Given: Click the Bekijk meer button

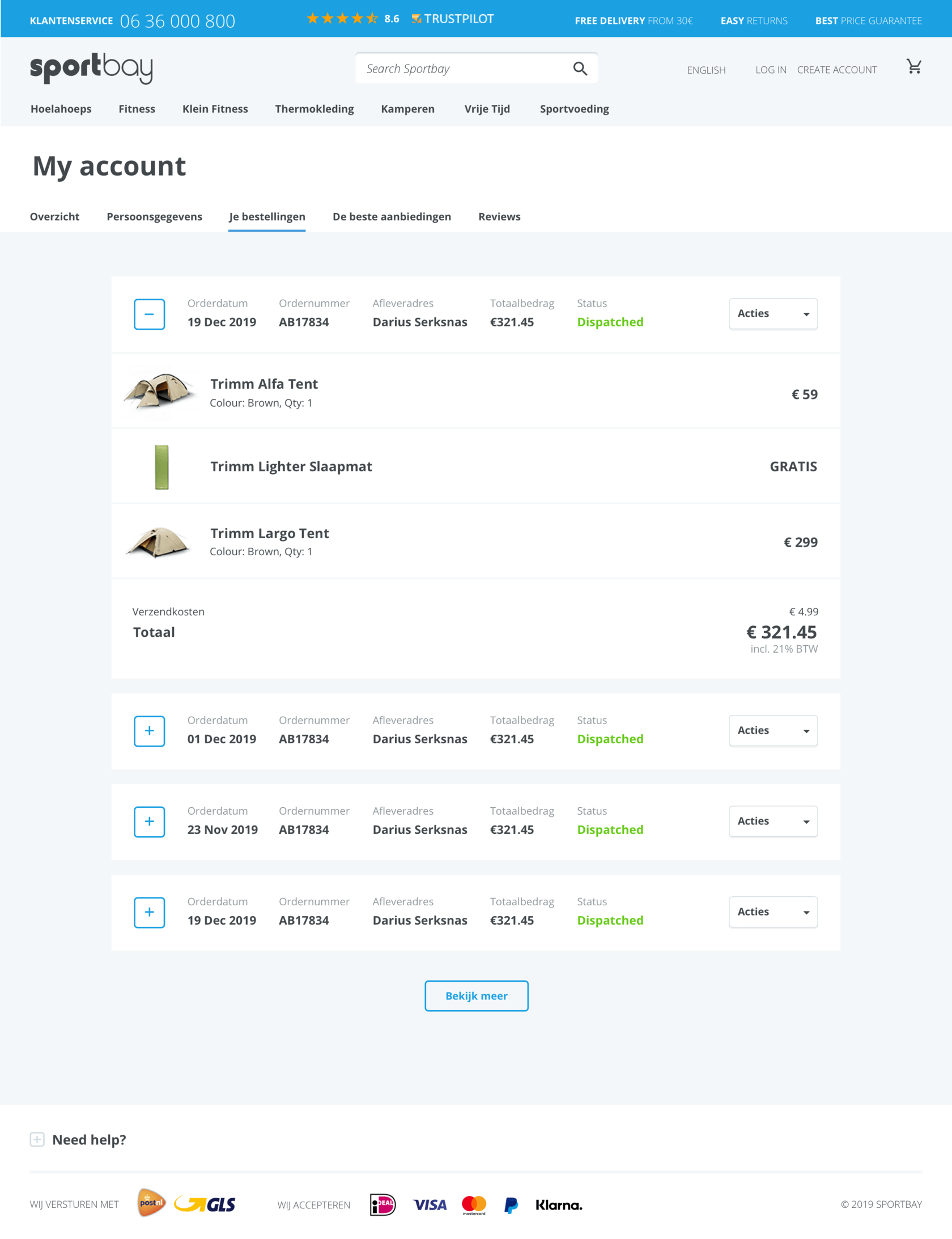Looking at the screenshot, I should [476, 995].
